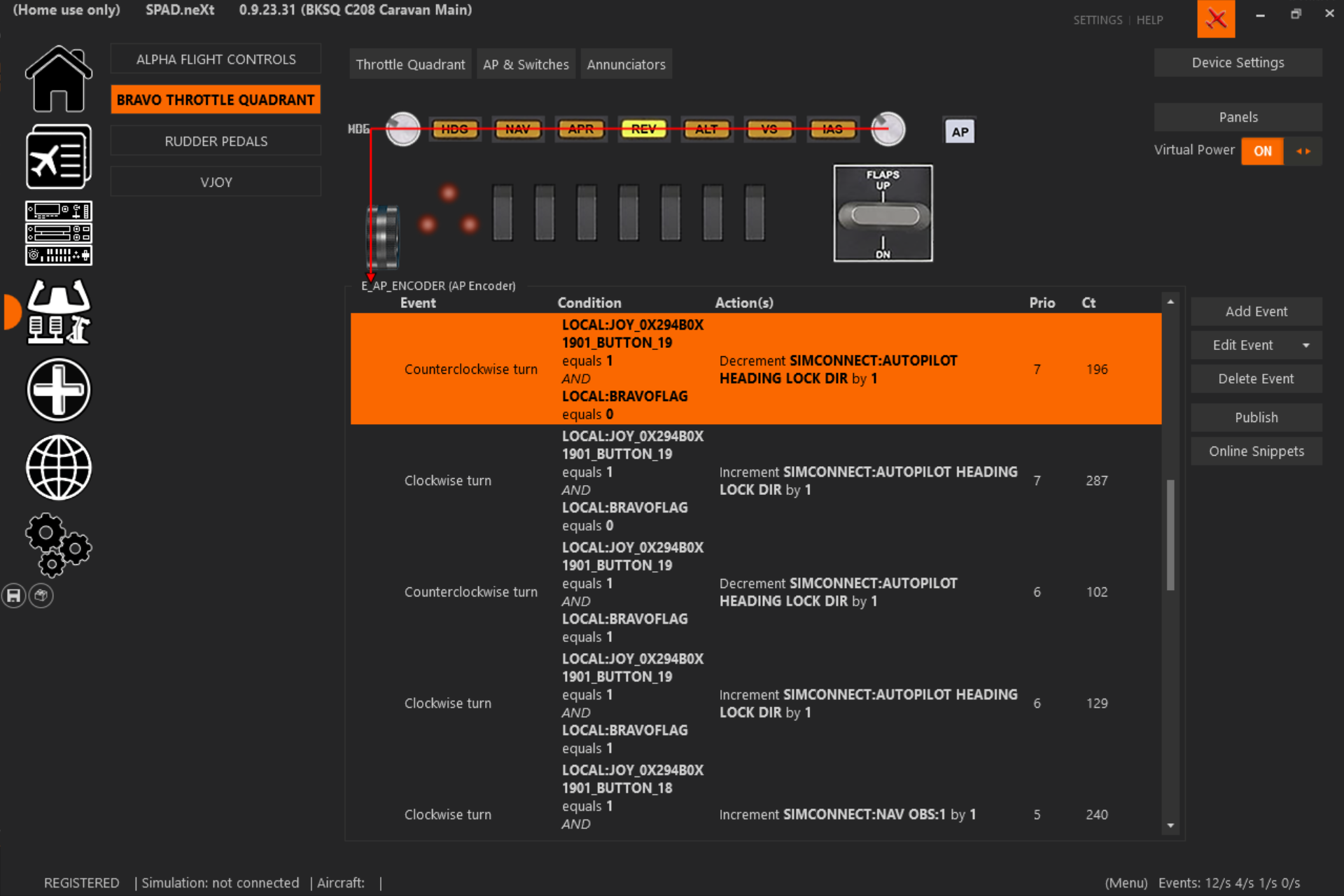Click the circular plus add-ons icon
Image resolution: width=1344 pixels, height=896 pixels.
coord(59,390)
